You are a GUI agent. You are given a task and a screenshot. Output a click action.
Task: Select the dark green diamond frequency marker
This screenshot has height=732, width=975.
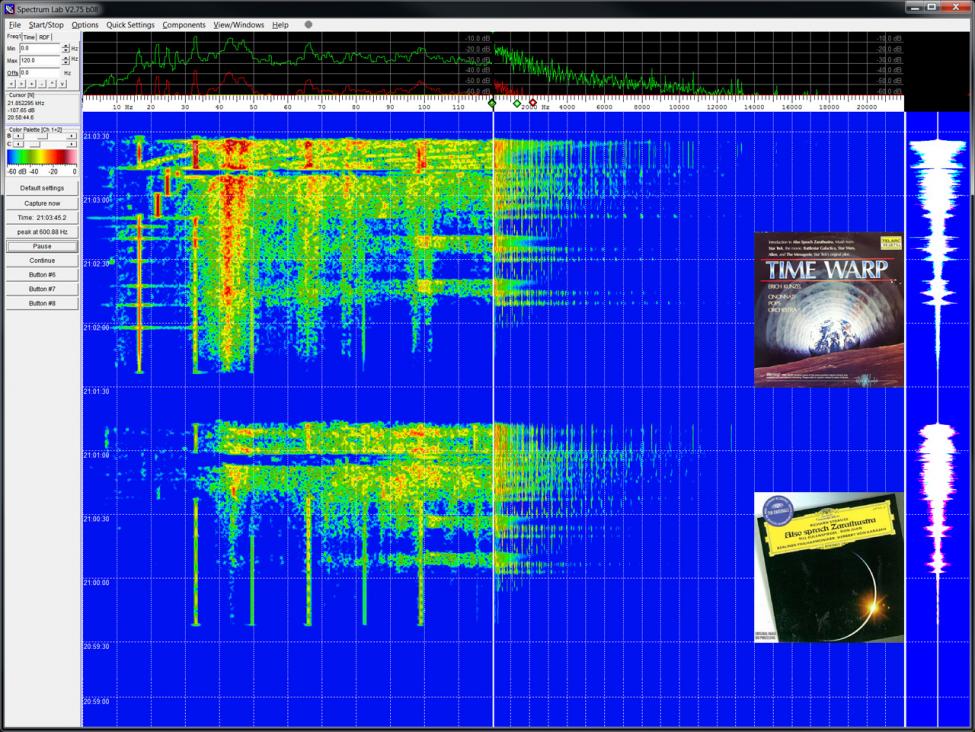[x=492, y=103]
